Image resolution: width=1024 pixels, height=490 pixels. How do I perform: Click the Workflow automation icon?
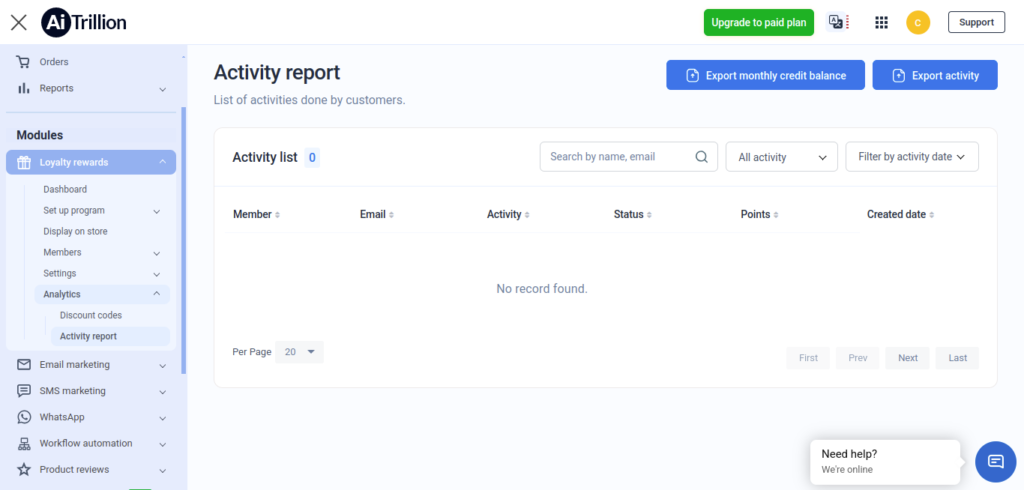pyautogui.click(x=24, y=444)
